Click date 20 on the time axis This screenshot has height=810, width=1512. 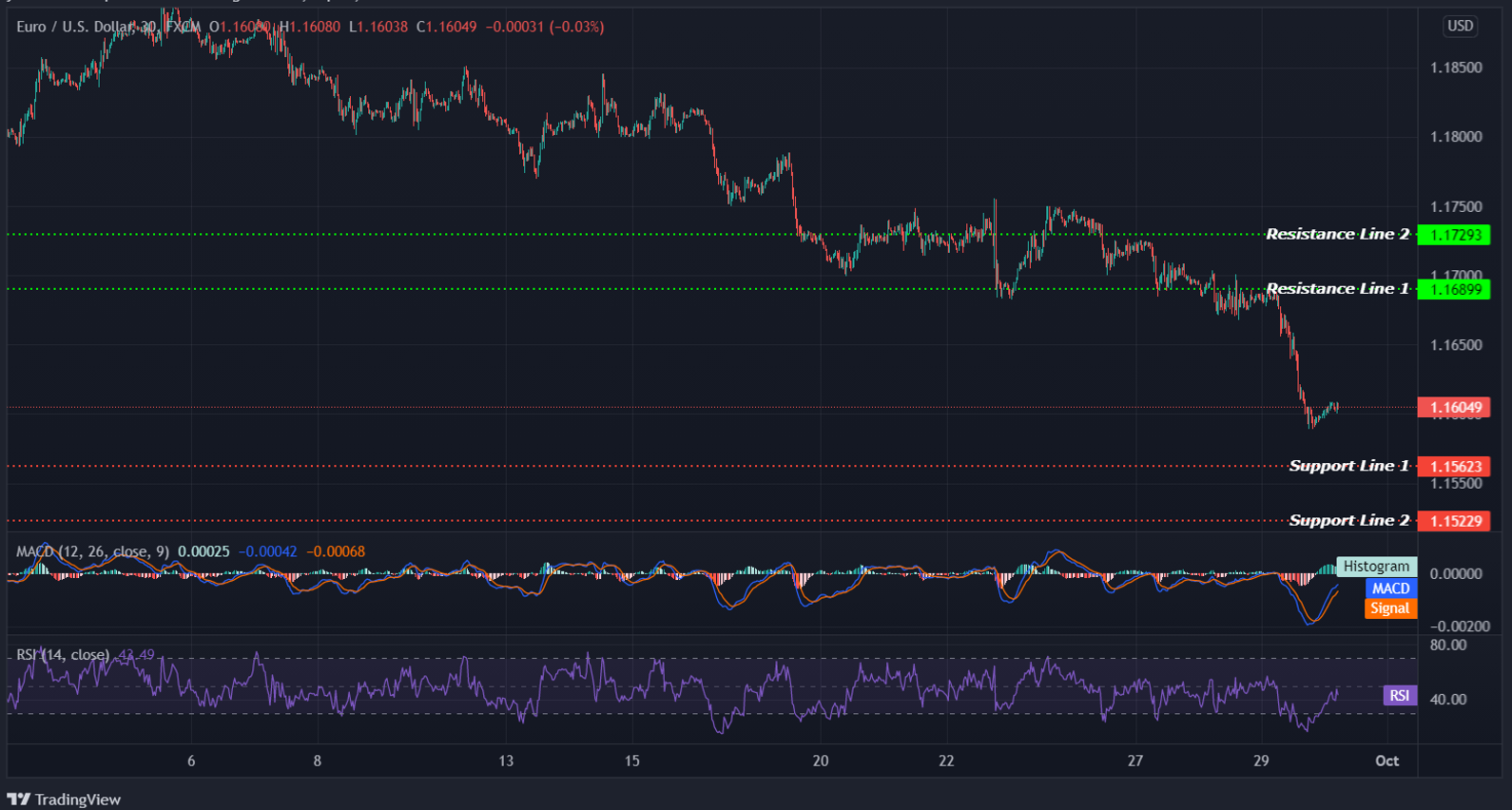pyautogui.click(x=821, y=761)
